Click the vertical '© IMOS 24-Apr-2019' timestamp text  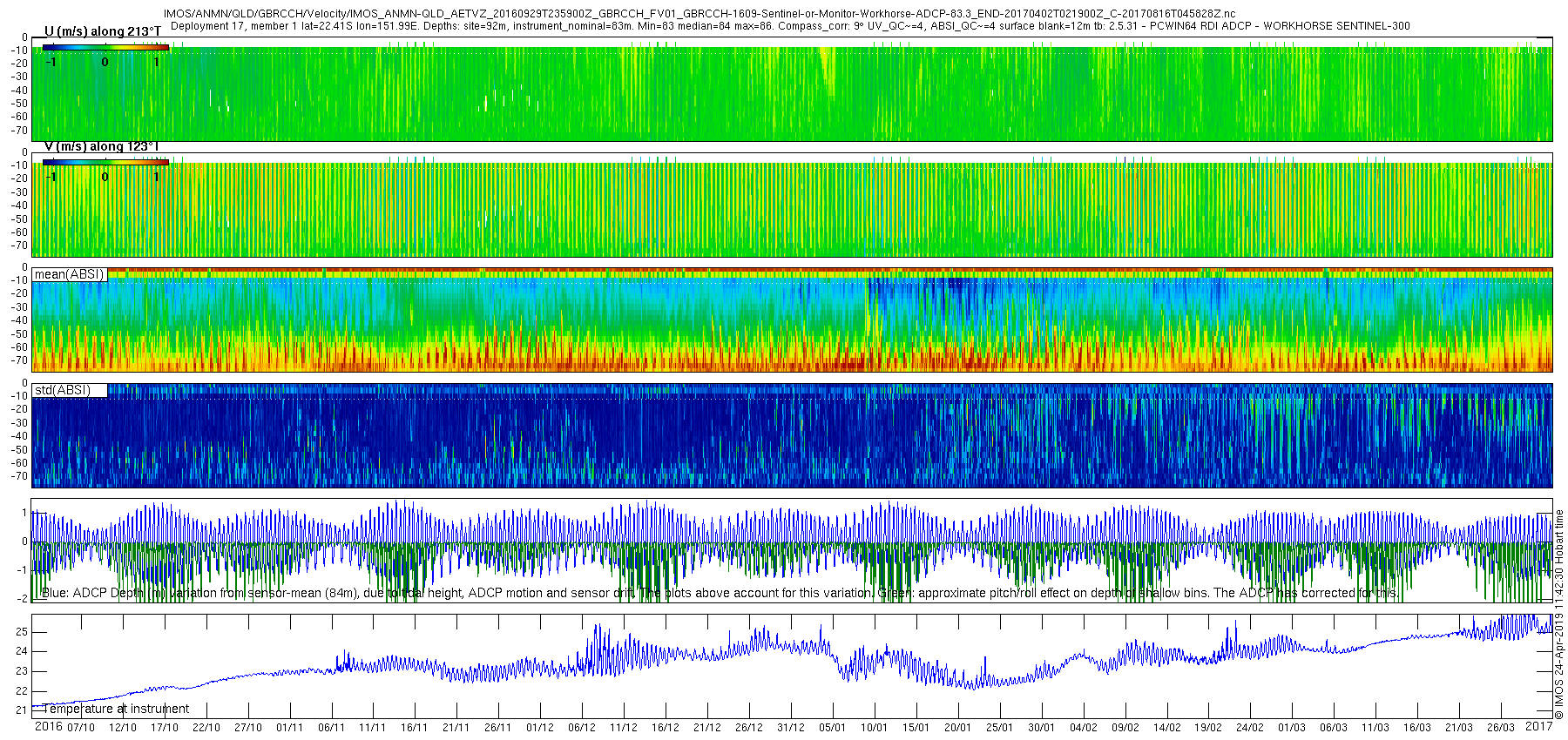pos(1559,614)
